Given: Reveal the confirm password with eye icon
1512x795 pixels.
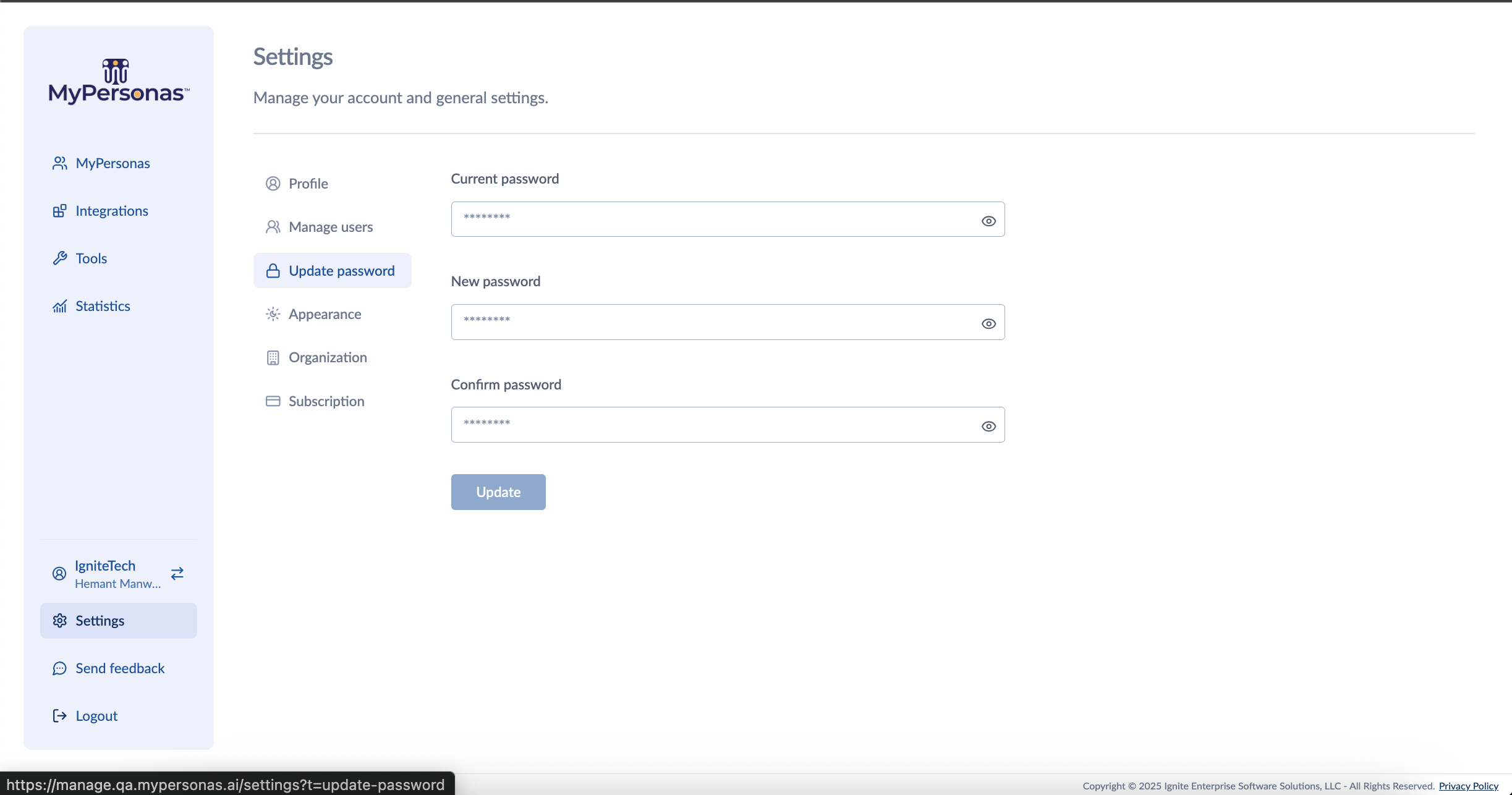Looking at the screenshot, I should [x=988, y=427].
